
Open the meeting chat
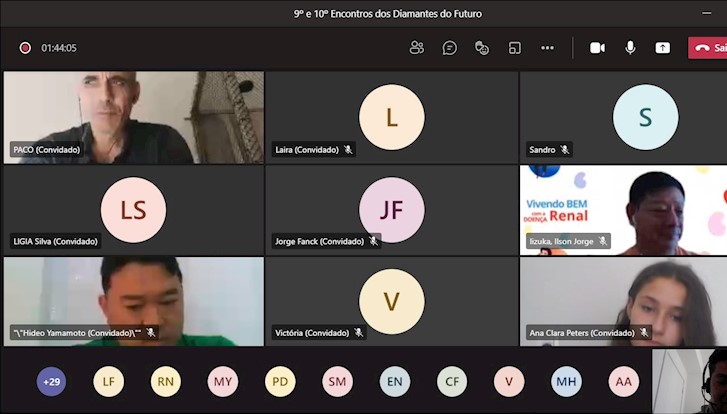pyautogui.click(x=450, y=47)
